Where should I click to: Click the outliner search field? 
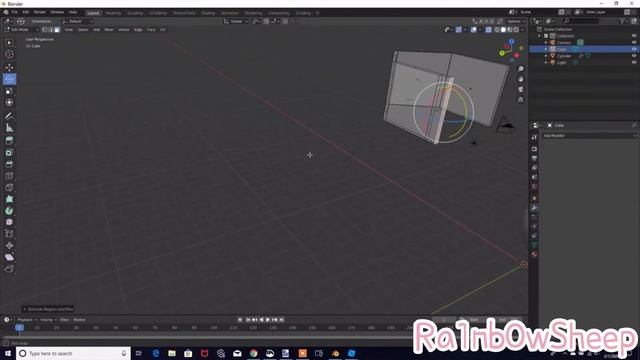[x=582, y=21]
